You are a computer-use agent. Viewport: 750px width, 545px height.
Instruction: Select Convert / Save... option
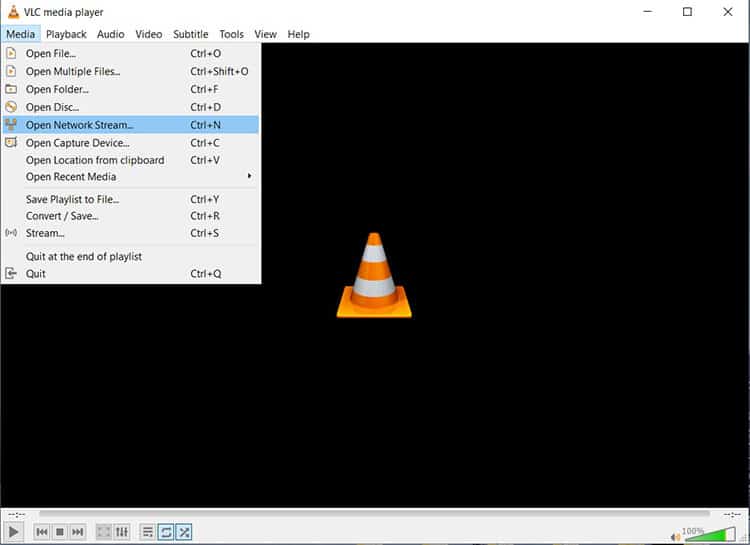tap(131, 216)
